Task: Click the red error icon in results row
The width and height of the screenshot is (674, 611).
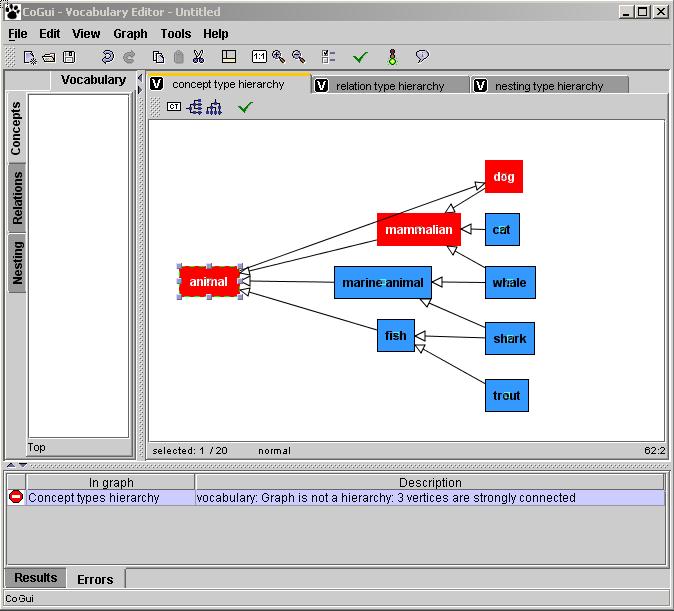Action: tap(16, 497)
